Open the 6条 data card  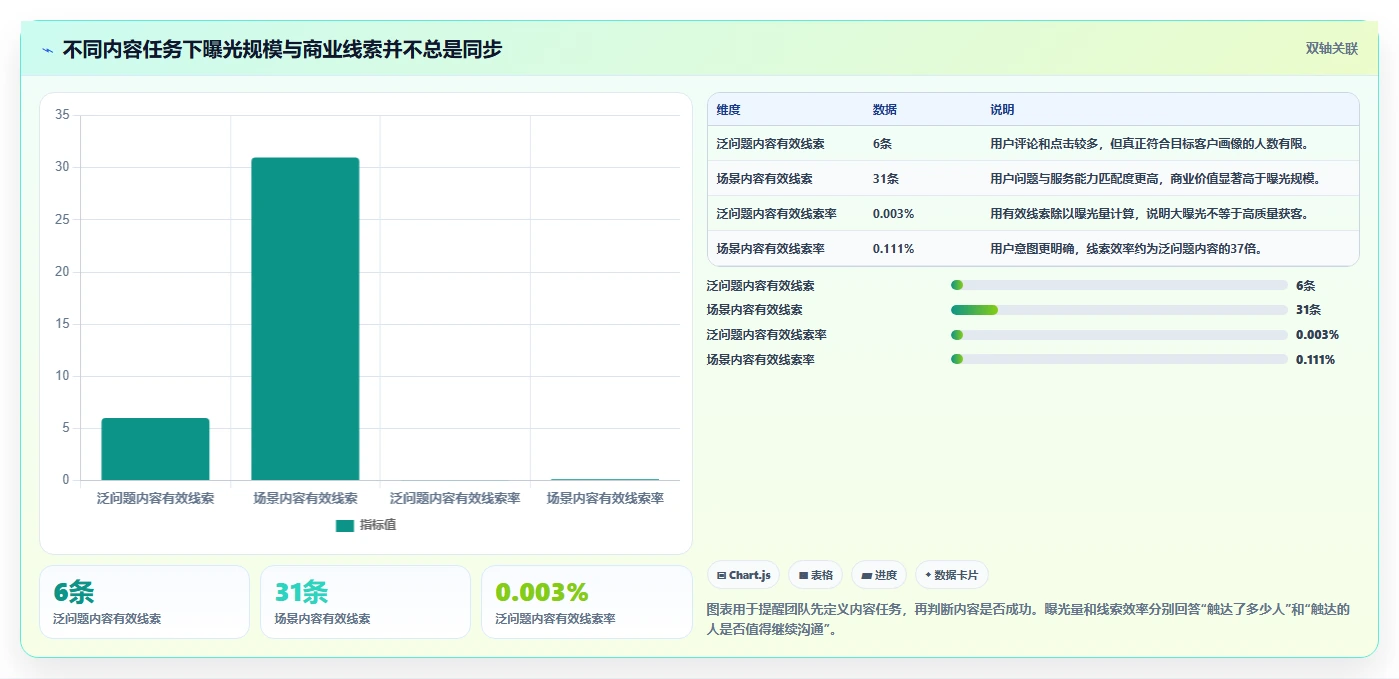144,602
